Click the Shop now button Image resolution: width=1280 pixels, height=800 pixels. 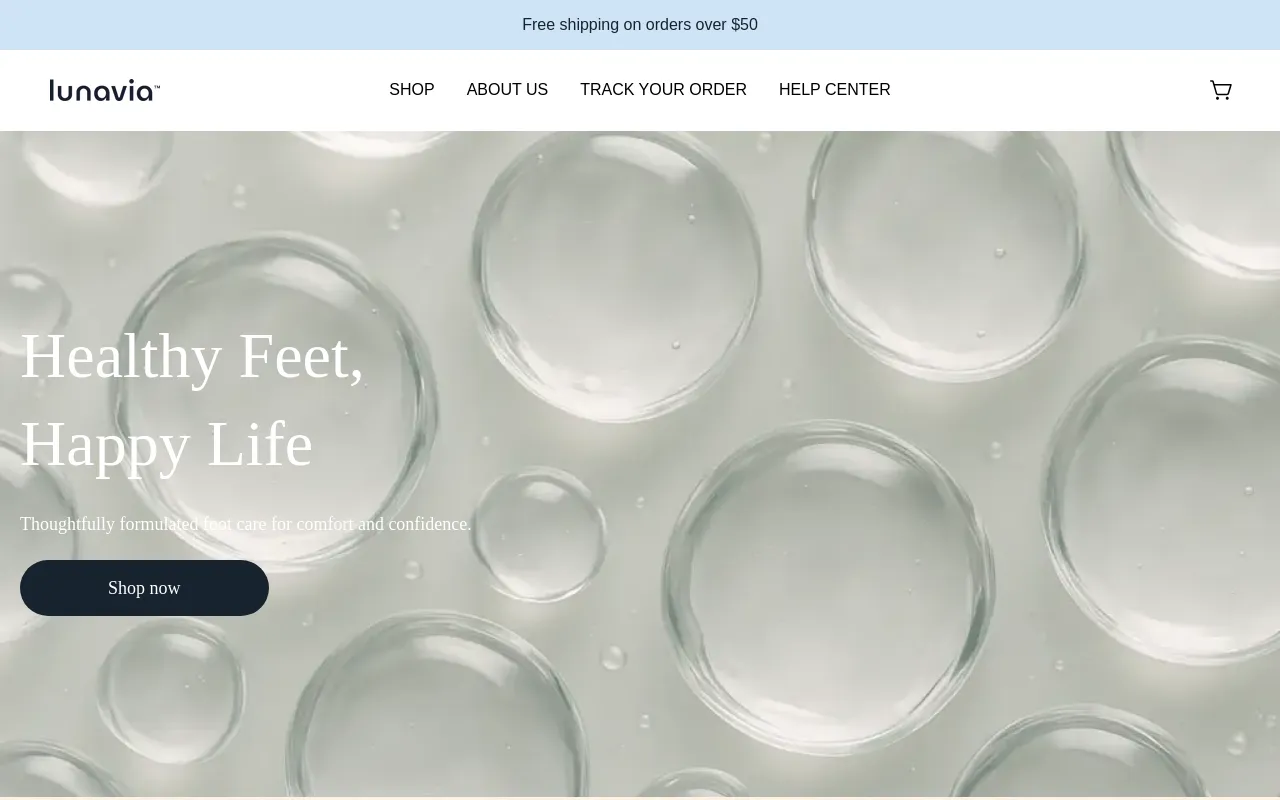coord(144,588)
